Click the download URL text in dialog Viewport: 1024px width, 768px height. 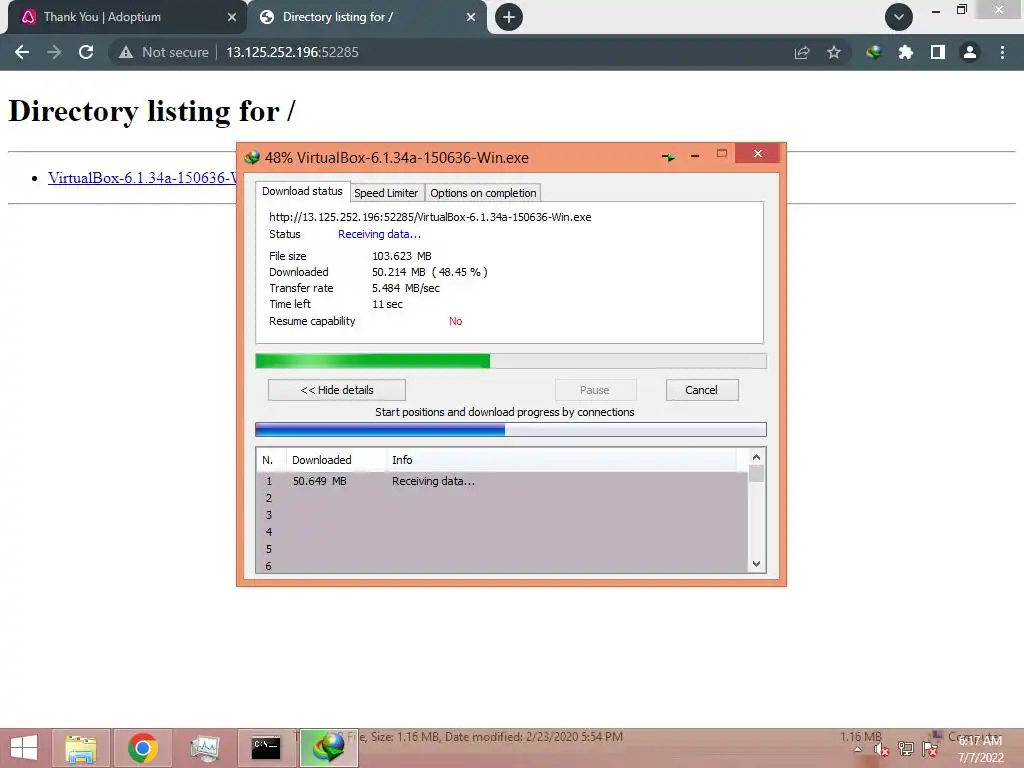point(430,217)
